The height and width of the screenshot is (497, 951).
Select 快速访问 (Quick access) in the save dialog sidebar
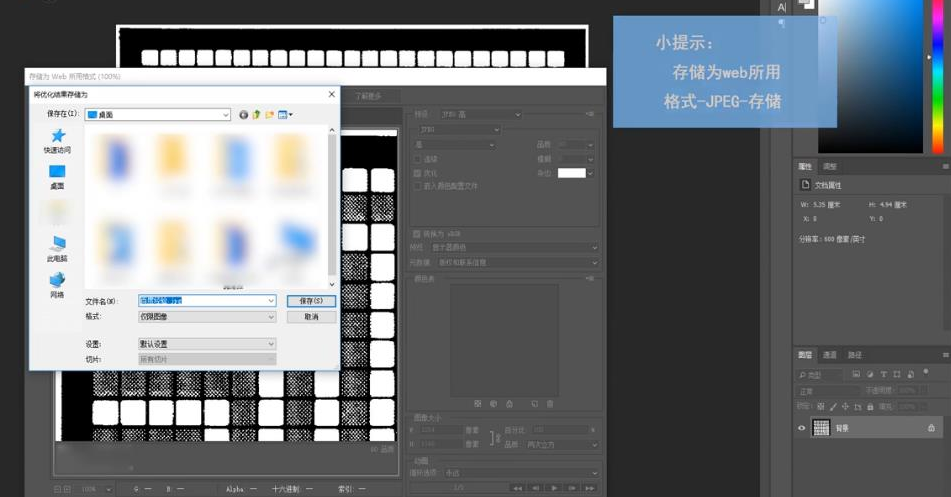pyautogui.click(x=57, y=141)
